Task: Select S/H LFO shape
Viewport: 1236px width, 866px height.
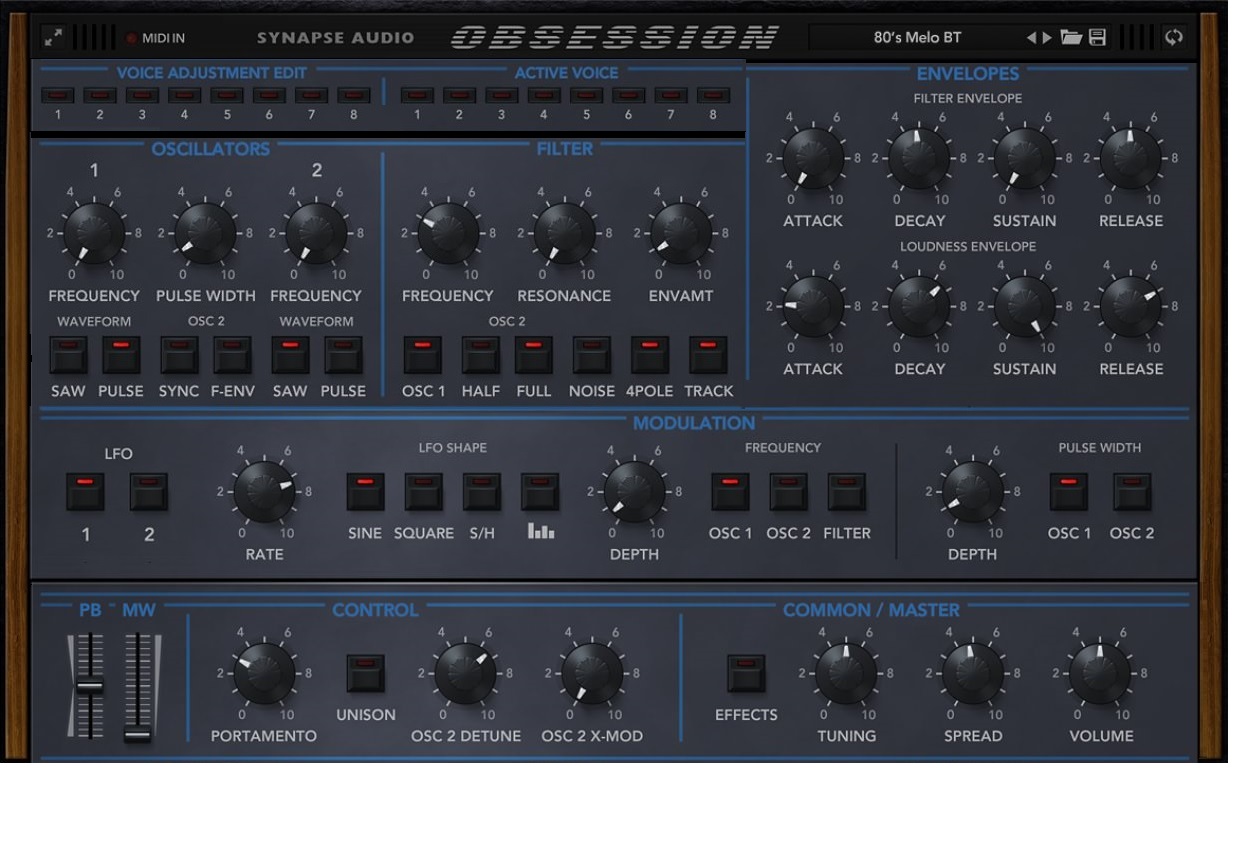Action: point(482,492)
